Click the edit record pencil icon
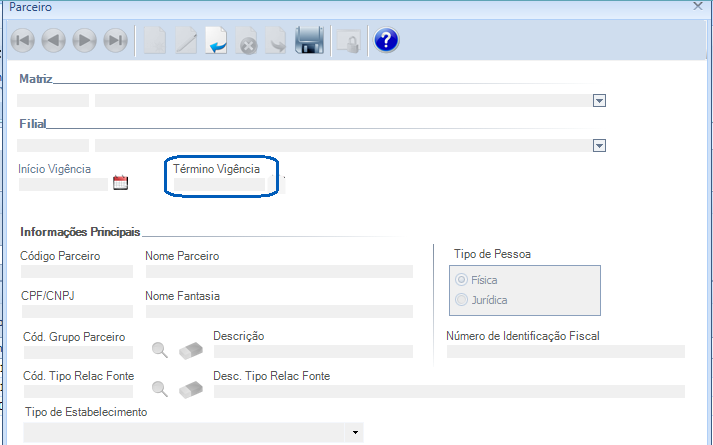The image size is (713, 445). pyautogui.click(x=186, y=40)
